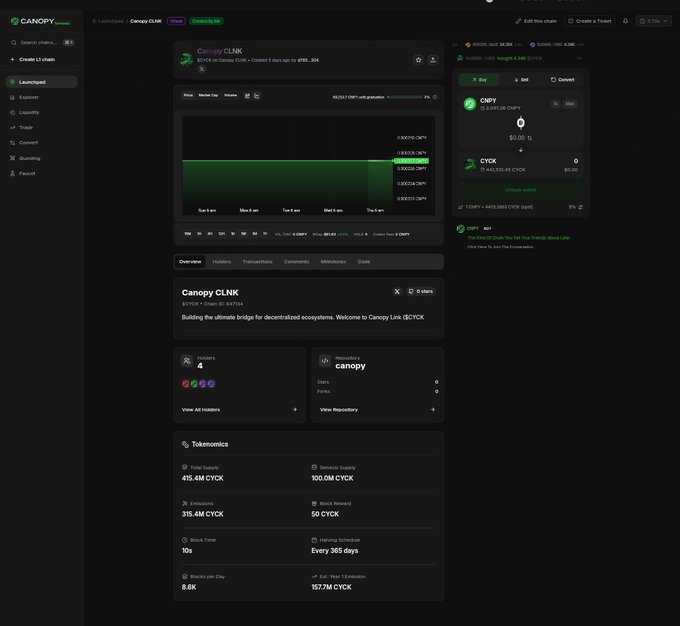Select the Market Cap chart mode
Screen dimensions: 680x626
click(x=208, y=95)
